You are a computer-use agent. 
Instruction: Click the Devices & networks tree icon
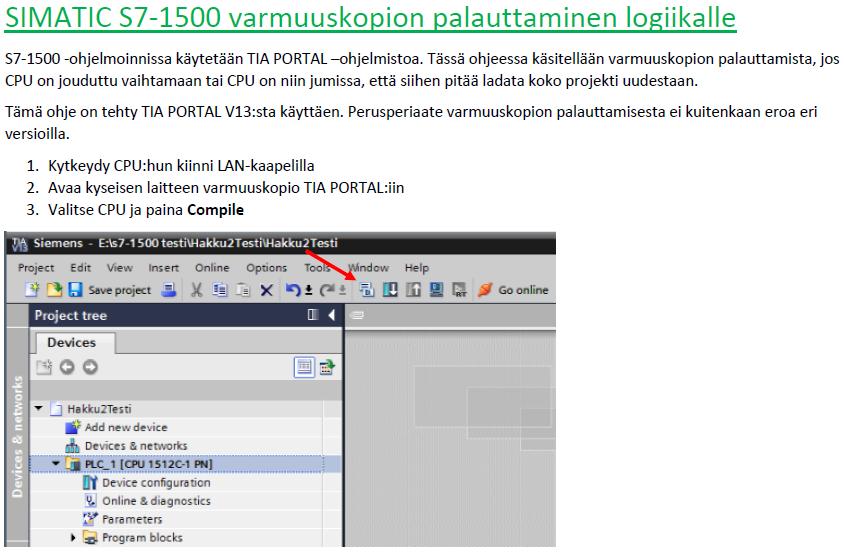[x=73, y=445]
